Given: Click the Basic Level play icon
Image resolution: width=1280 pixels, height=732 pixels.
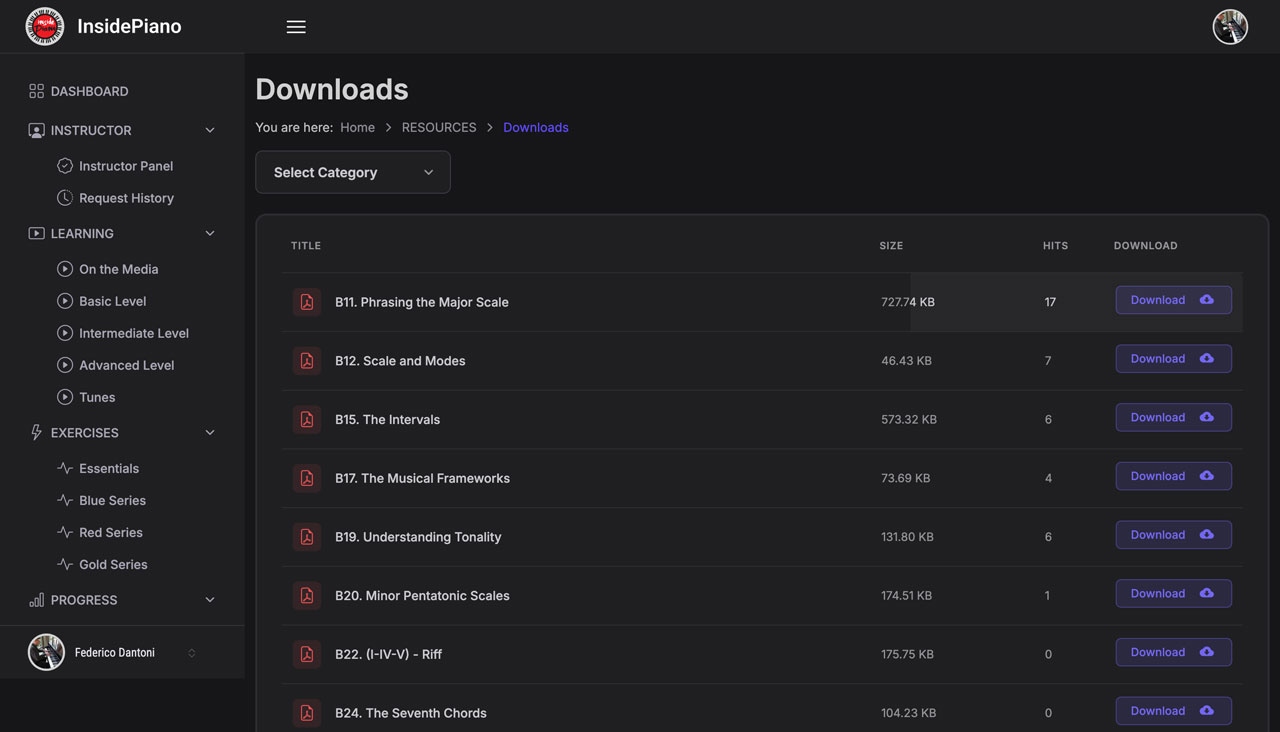Looking at the screenshot, I should click(65, 301).
